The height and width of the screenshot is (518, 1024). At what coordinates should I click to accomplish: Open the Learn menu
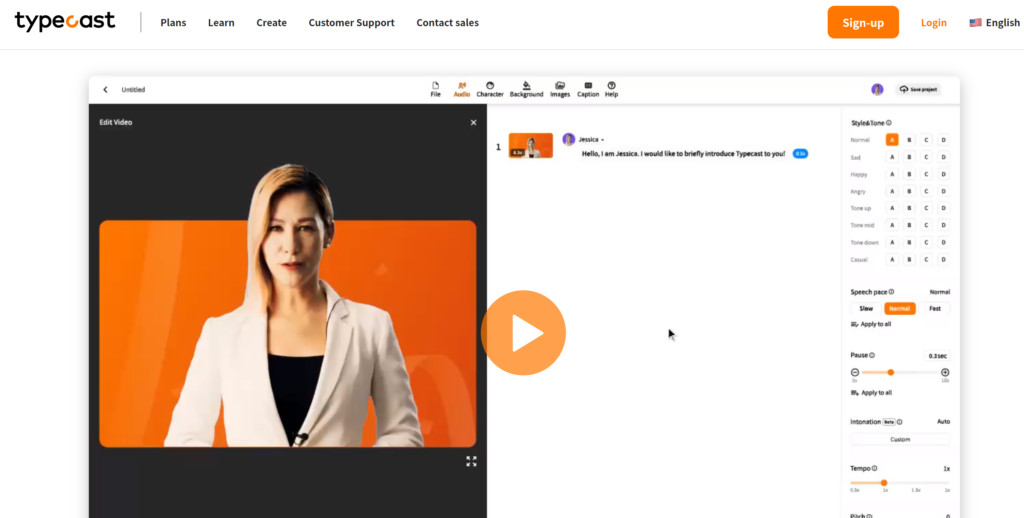(x=221, y=22)
